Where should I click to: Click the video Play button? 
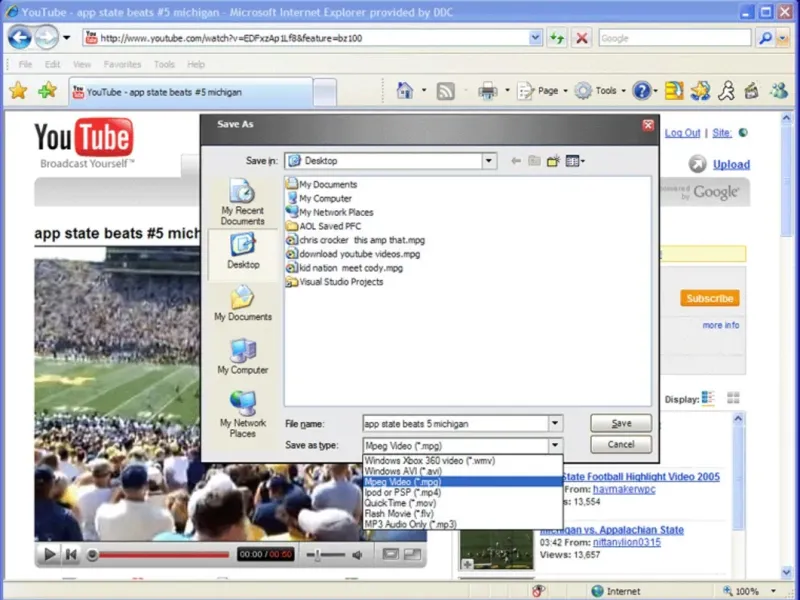click(x=49, y=554)
